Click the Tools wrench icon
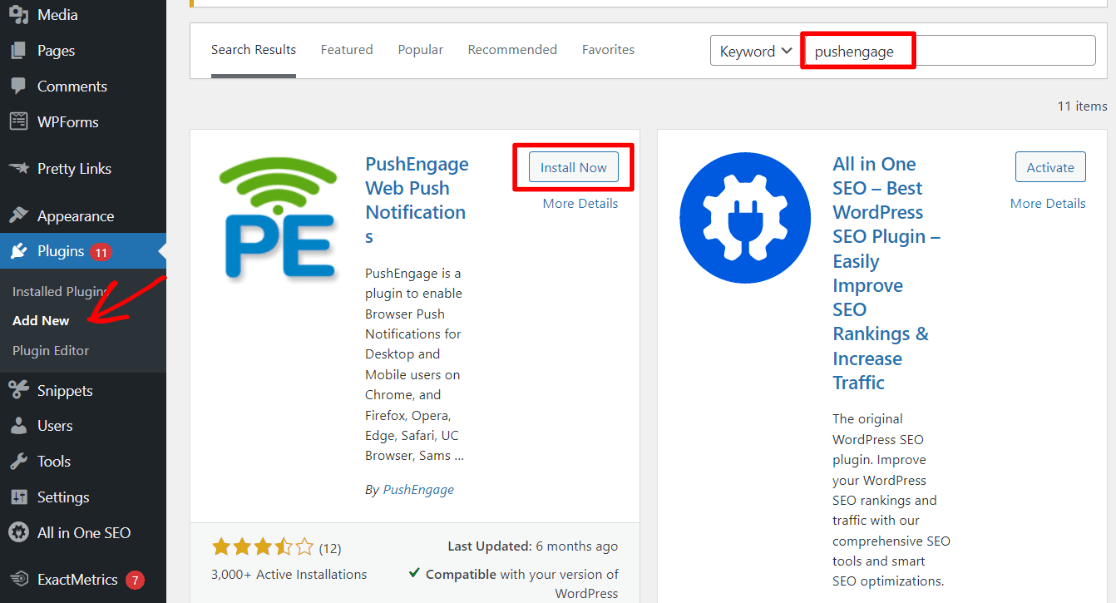 click(x=19, y=461)
